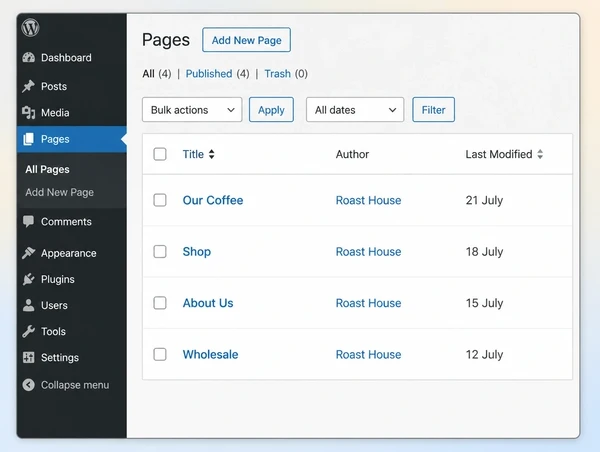Choose Add New Page in sidebar submenu
Viewport: 600px width, 452px height.
(x=59, y=192)
